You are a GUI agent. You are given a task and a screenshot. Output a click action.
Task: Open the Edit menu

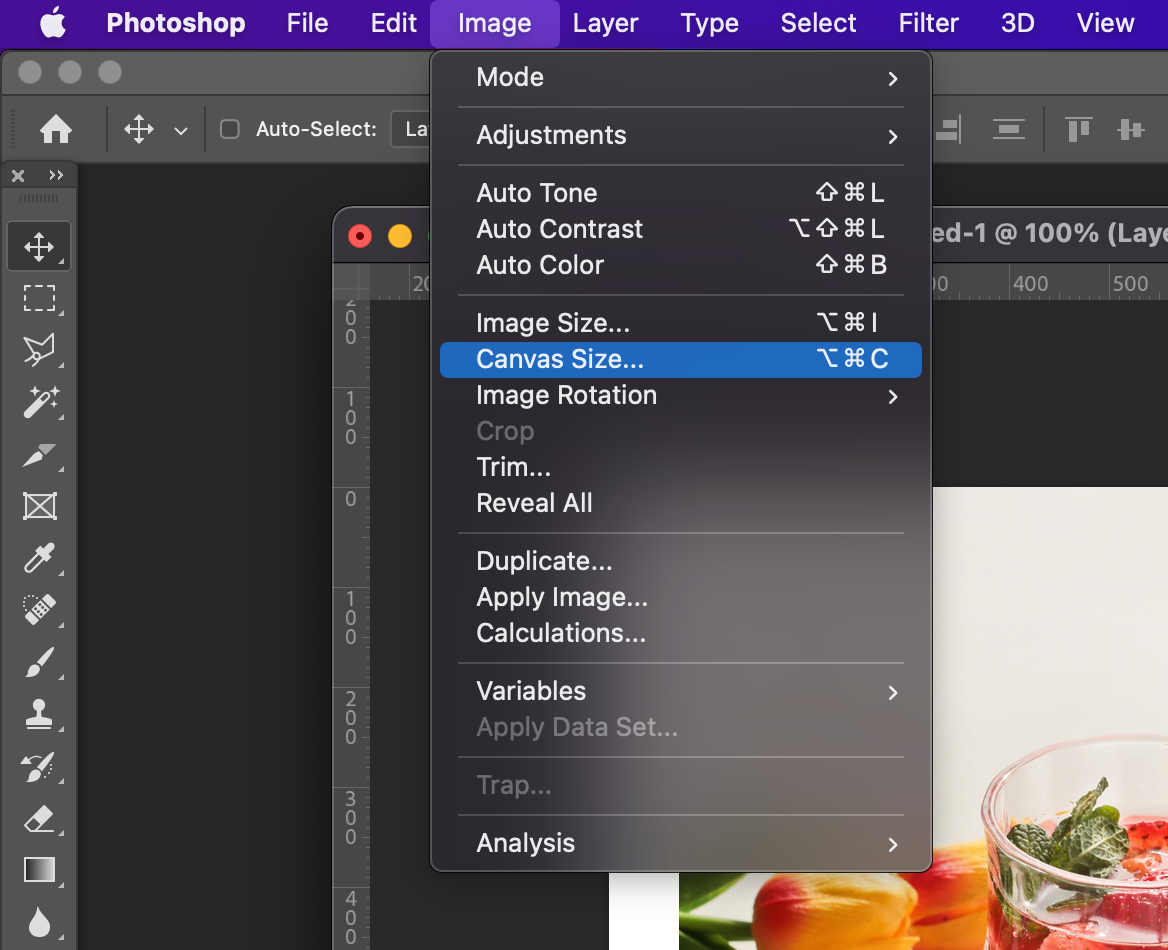[x=393, y=23]
